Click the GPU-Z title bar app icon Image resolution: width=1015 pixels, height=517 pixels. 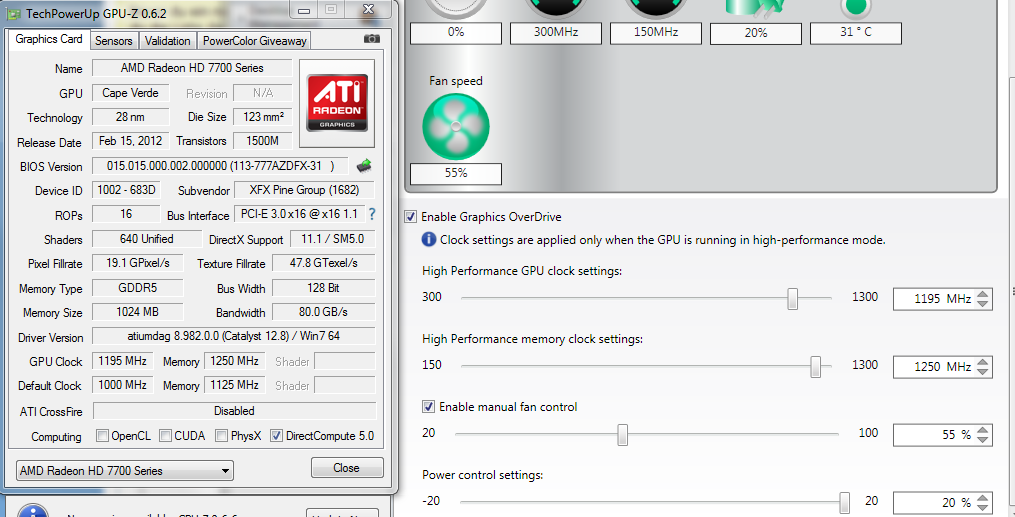coord(14,13)
